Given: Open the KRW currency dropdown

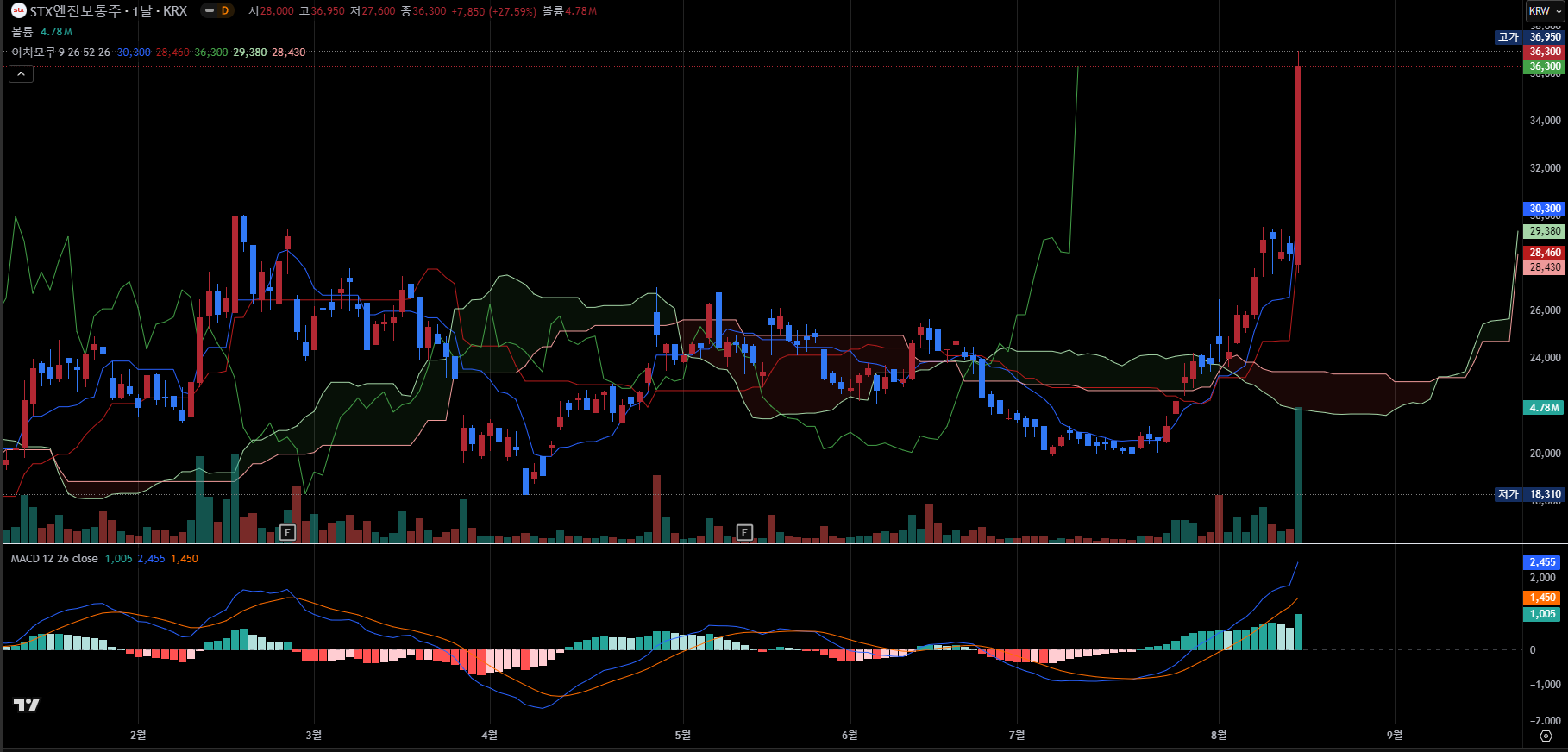Looking at the screenshot, I should click(1545, 11).
